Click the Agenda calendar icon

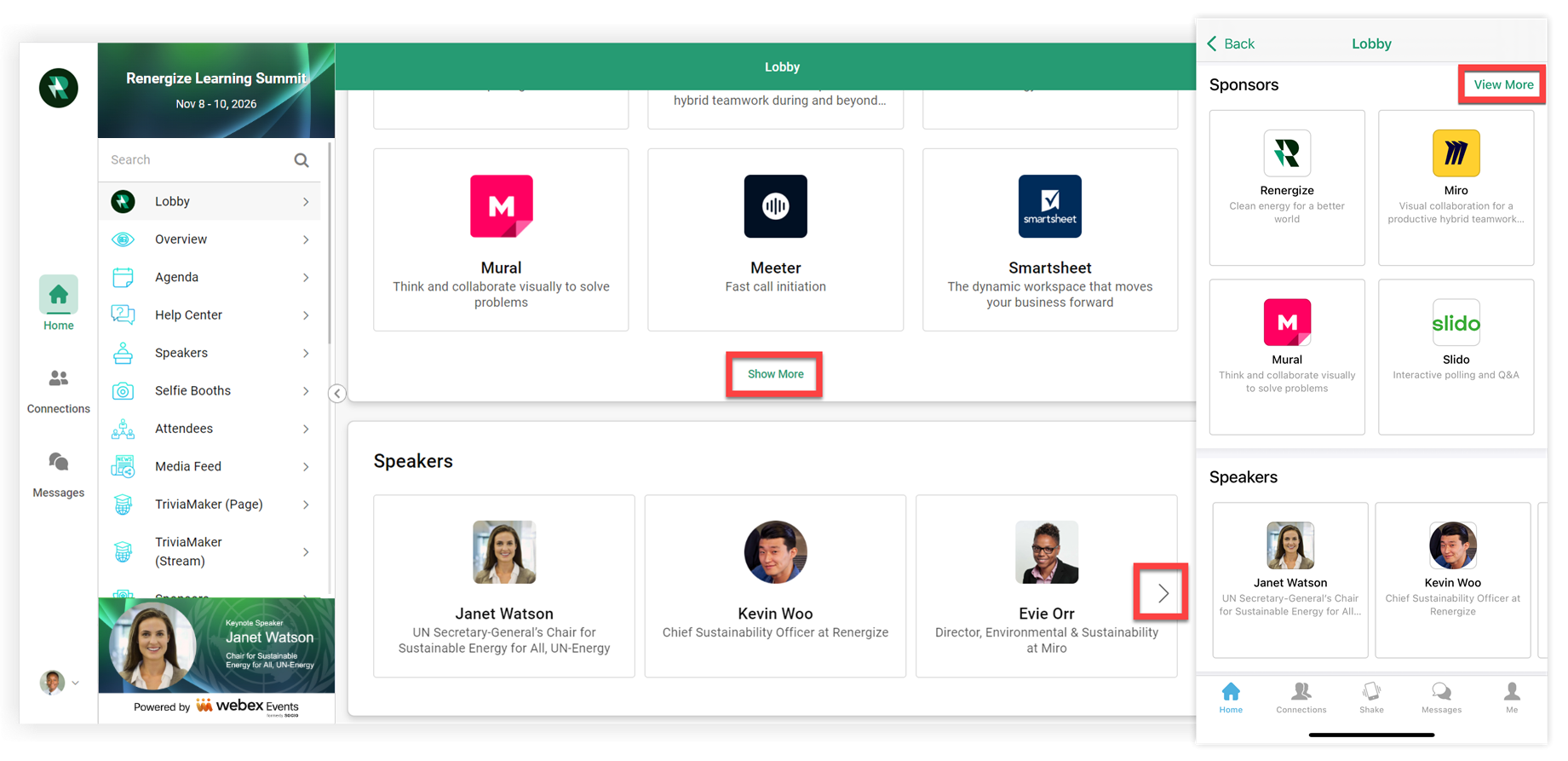[x=123, y=277]
